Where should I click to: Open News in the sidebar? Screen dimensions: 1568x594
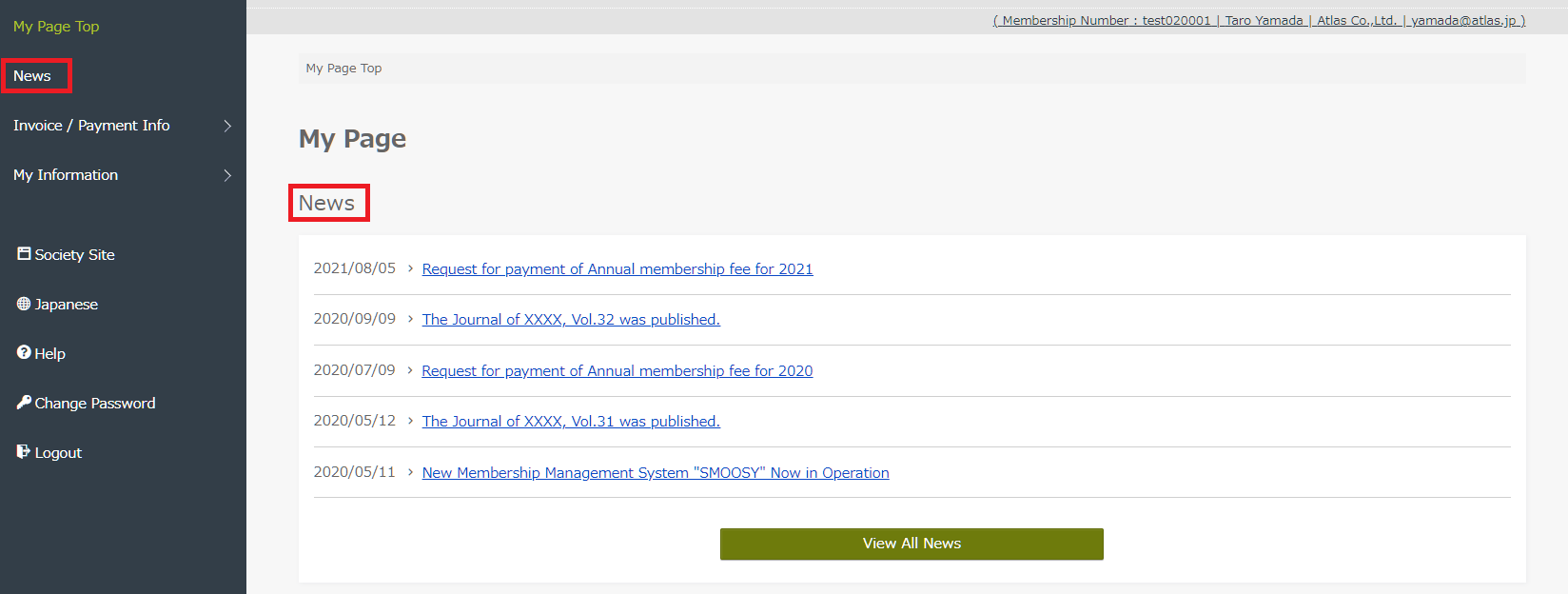coord(32,76)
